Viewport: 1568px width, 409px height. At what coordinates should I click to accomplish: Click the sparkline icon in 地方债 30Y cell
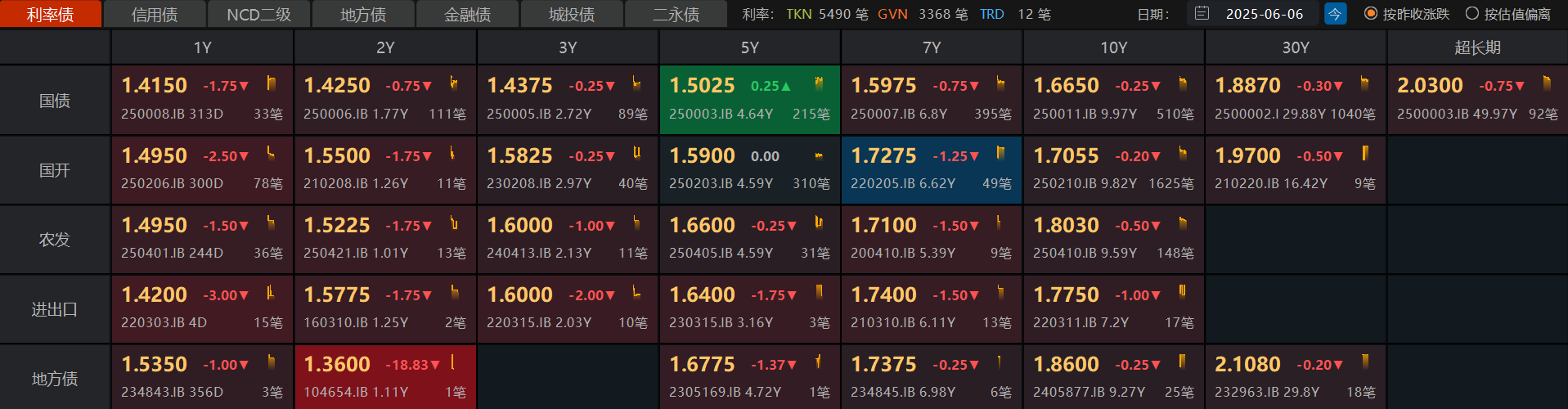click(x=1364, y=362)
